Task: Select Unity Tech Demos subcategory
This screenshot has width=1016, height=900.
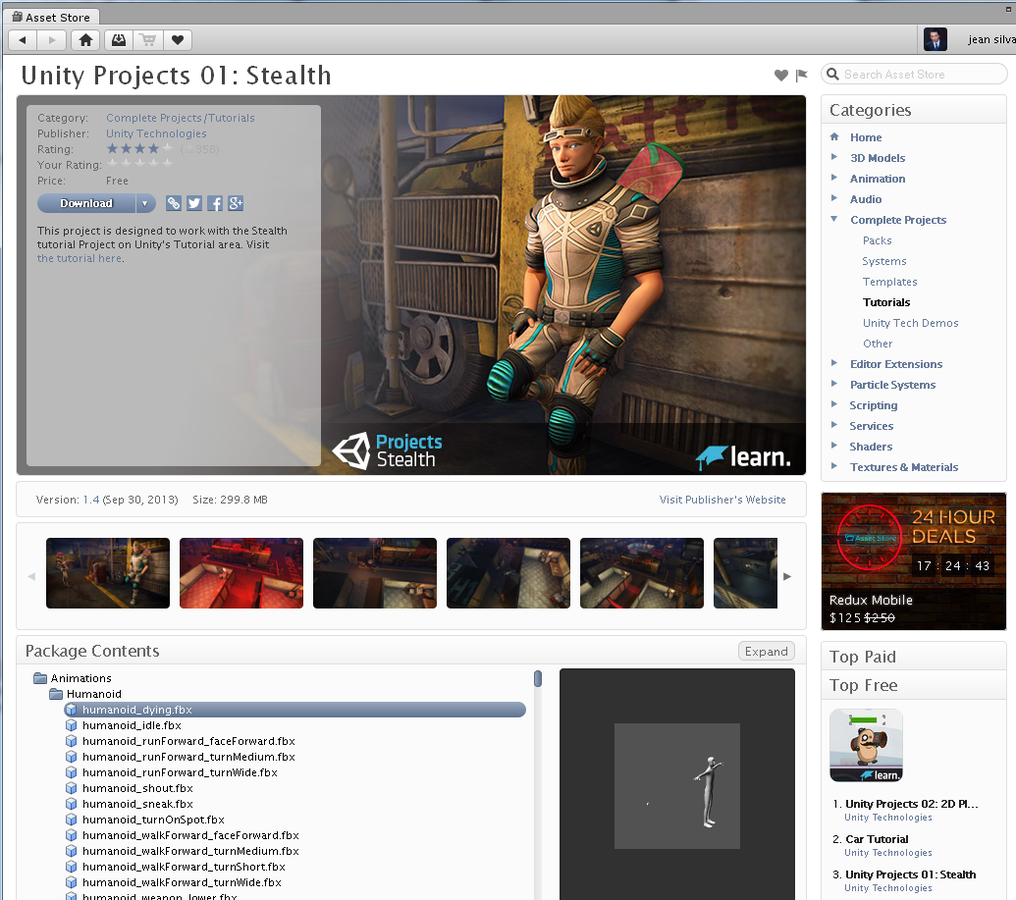Action: pos(910,323)
